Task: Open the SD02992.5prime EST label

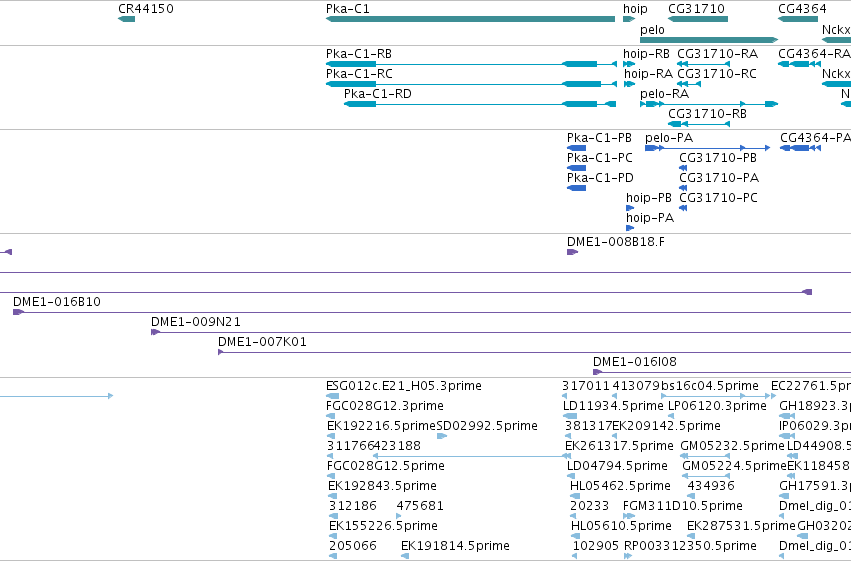Action: pyautogui.click(x=487, y=426)
